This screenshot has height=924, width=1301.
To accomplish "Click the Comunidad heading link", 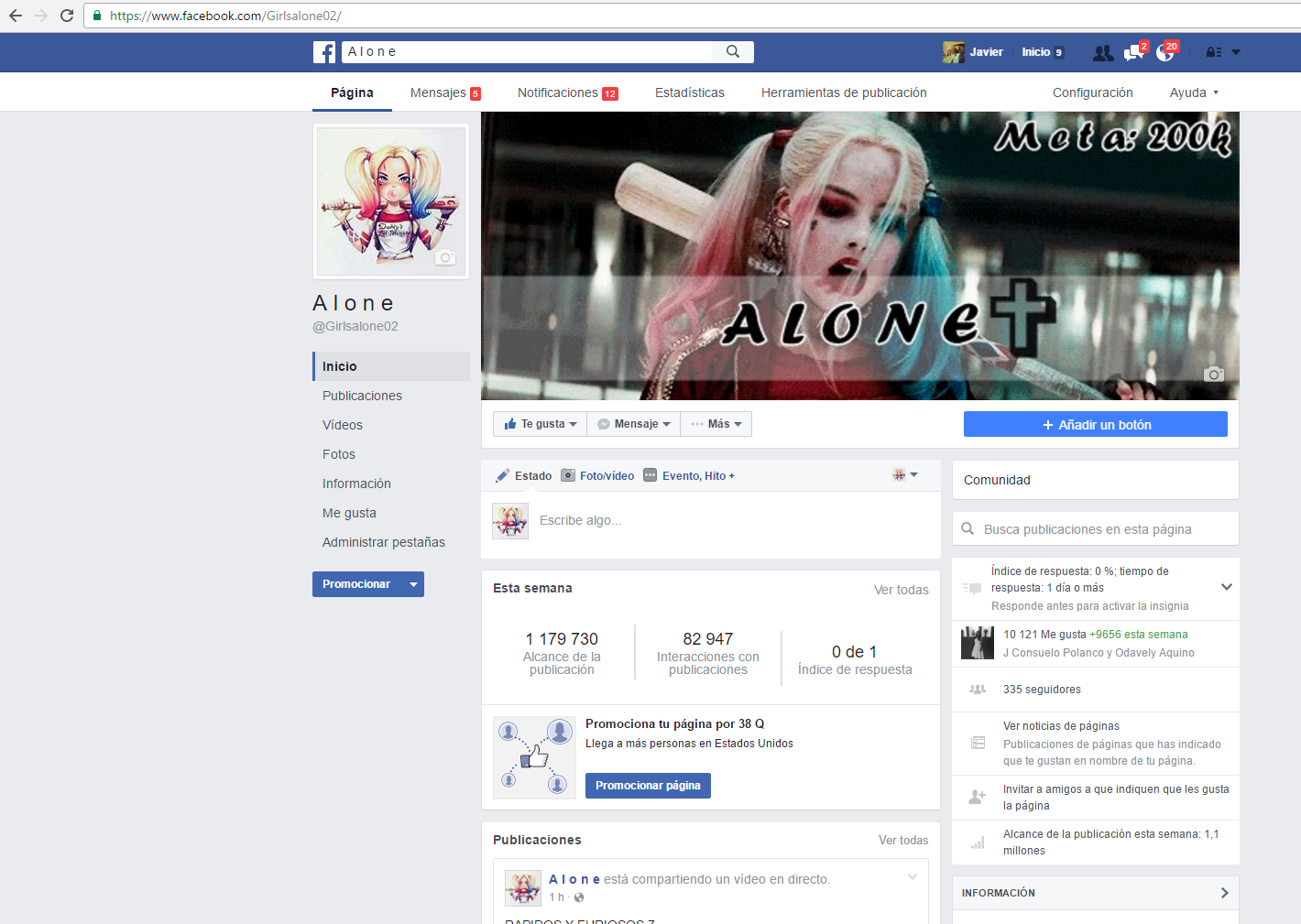I will pos(997,480).
